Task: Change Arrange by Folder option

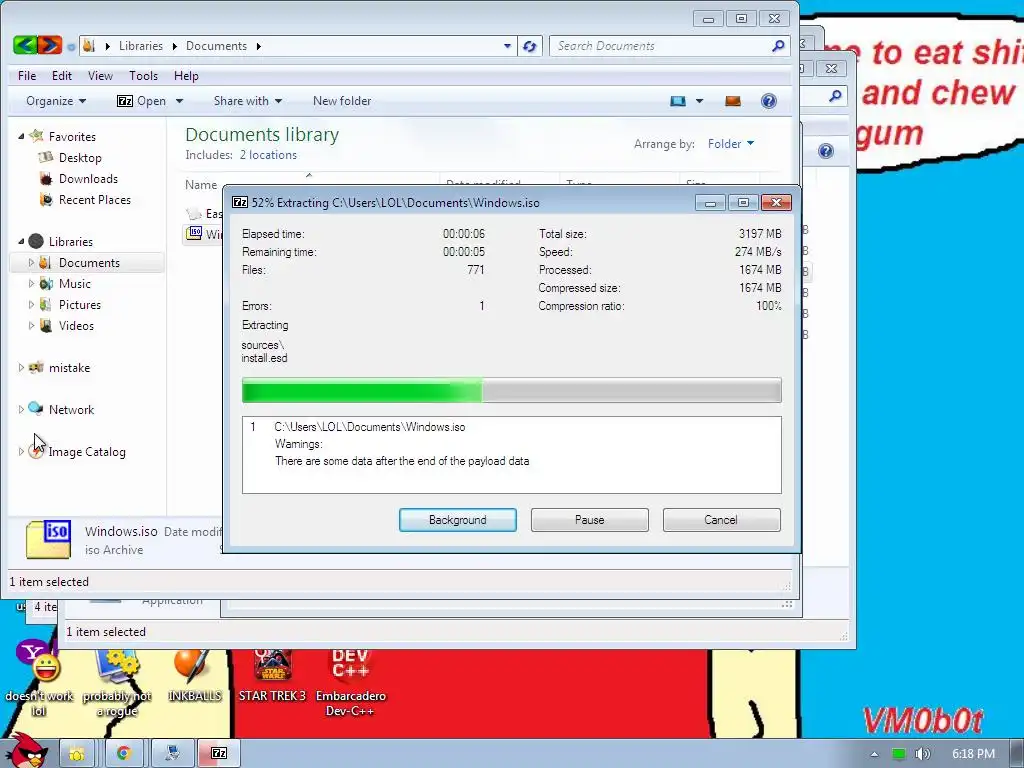Action: pos(730,144)
